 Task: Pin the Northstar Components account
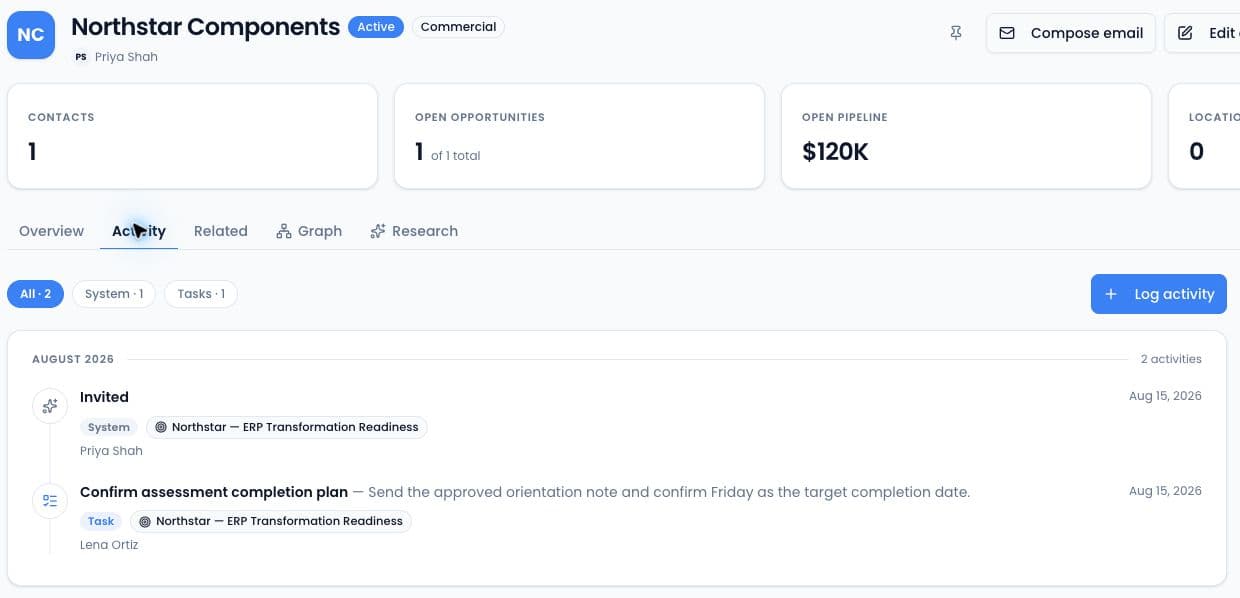(x=956, y=33)
